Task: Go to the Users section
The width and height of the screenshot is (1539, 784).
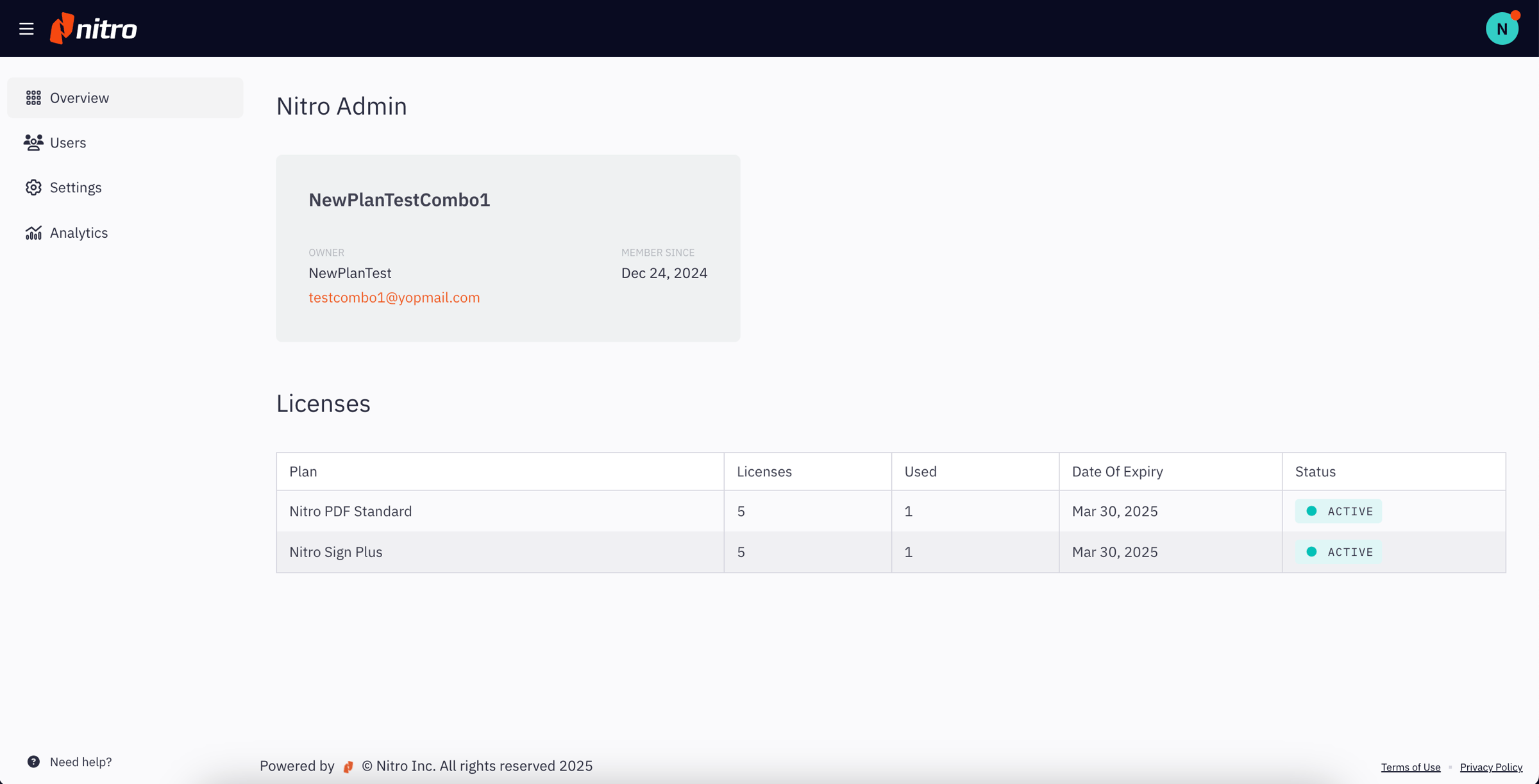Action: 68,142
